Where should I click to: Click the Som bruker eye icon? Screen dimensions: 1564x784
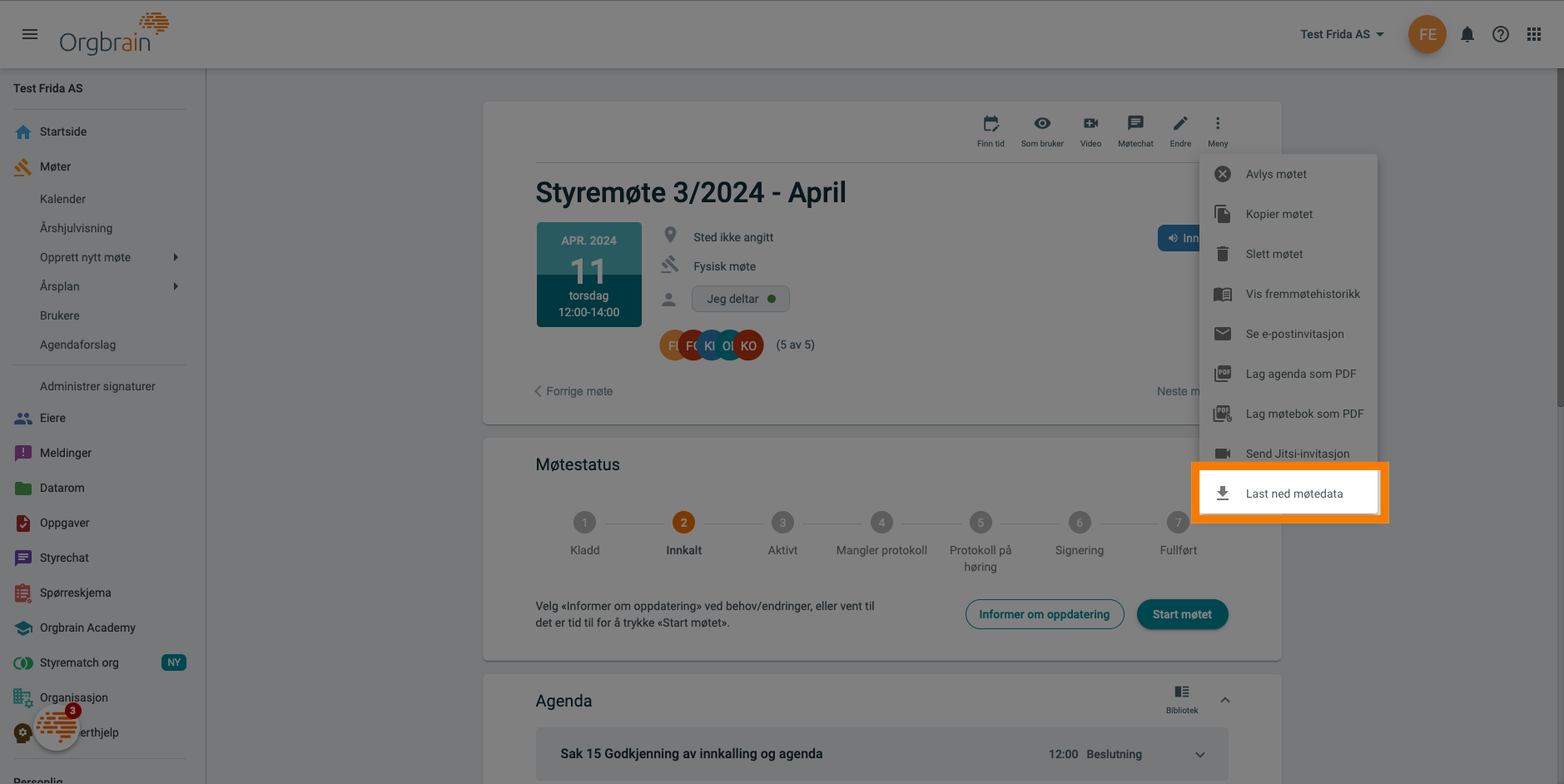coord(1042,131)
